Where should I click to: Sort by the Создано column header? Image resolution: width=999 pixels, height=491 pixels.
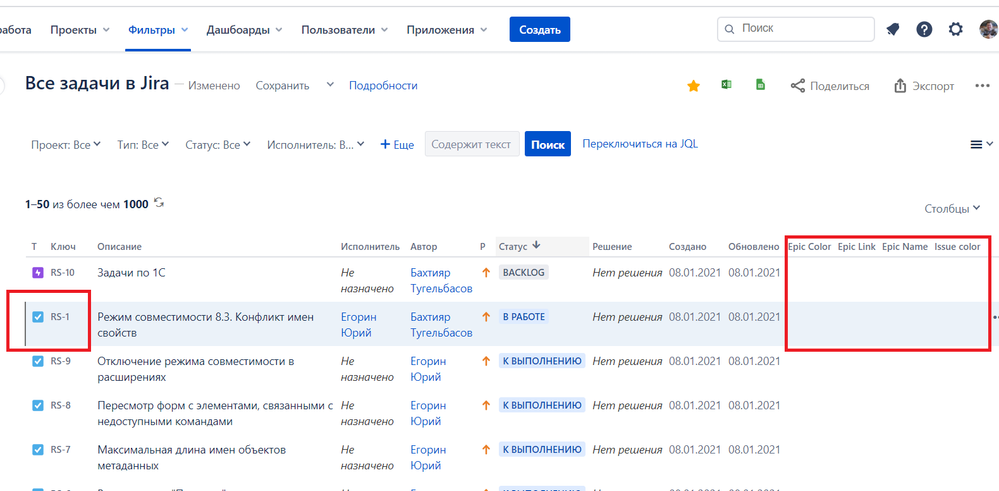687,246
